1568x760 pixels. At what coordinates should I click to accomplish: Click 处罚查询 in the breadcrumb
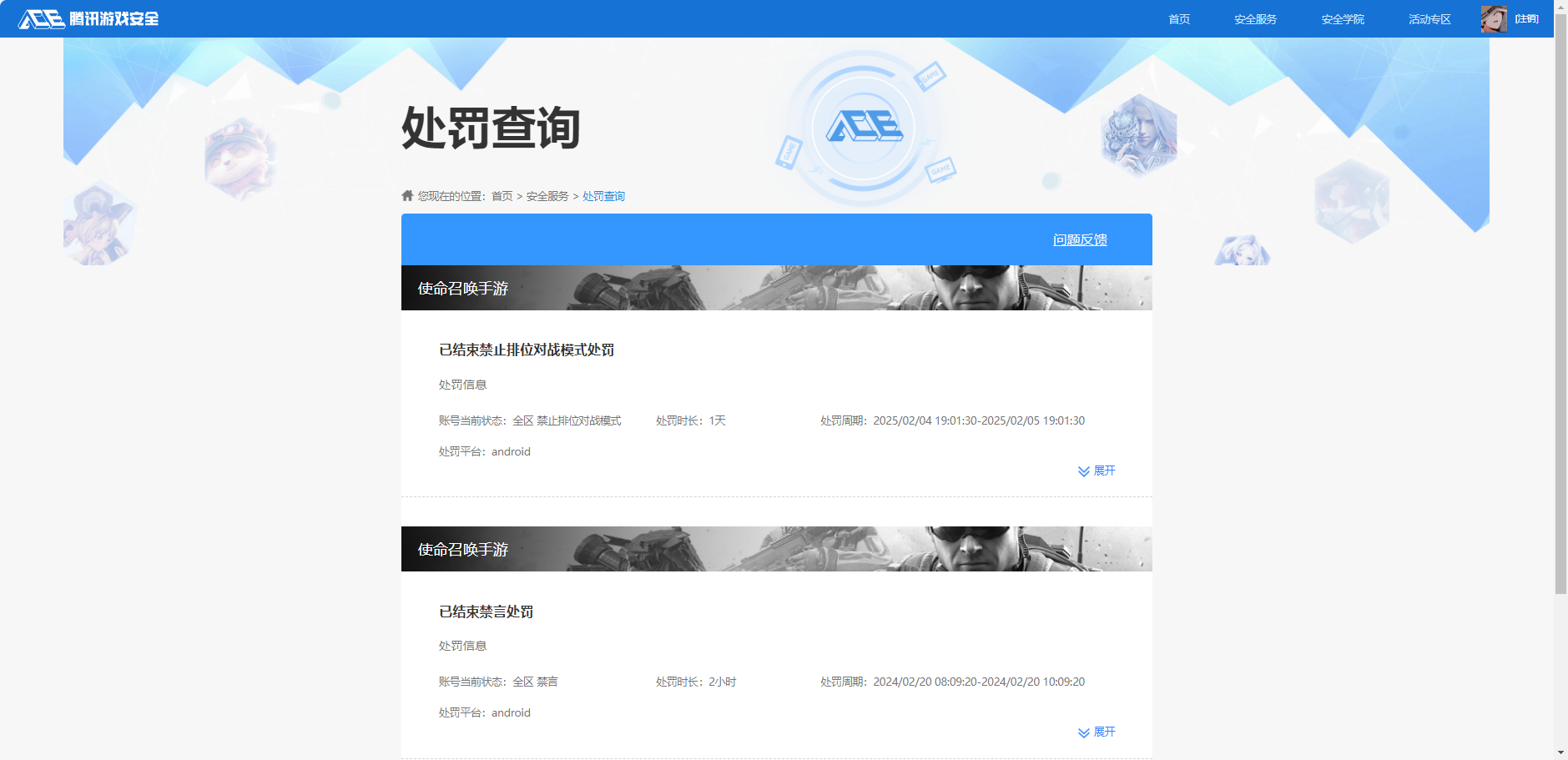click(x=603, y=196)
